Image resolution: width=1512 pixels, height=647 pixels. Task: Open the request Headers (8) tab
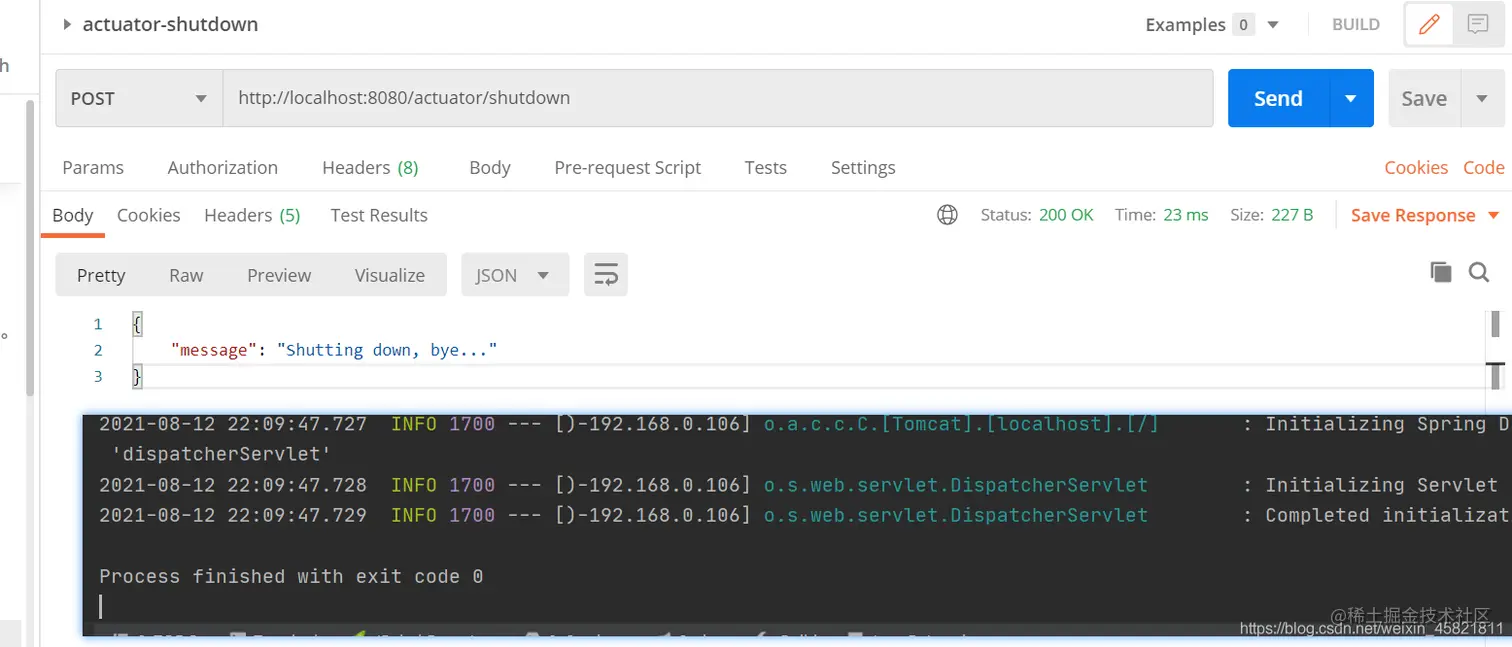tap(370, 168)
